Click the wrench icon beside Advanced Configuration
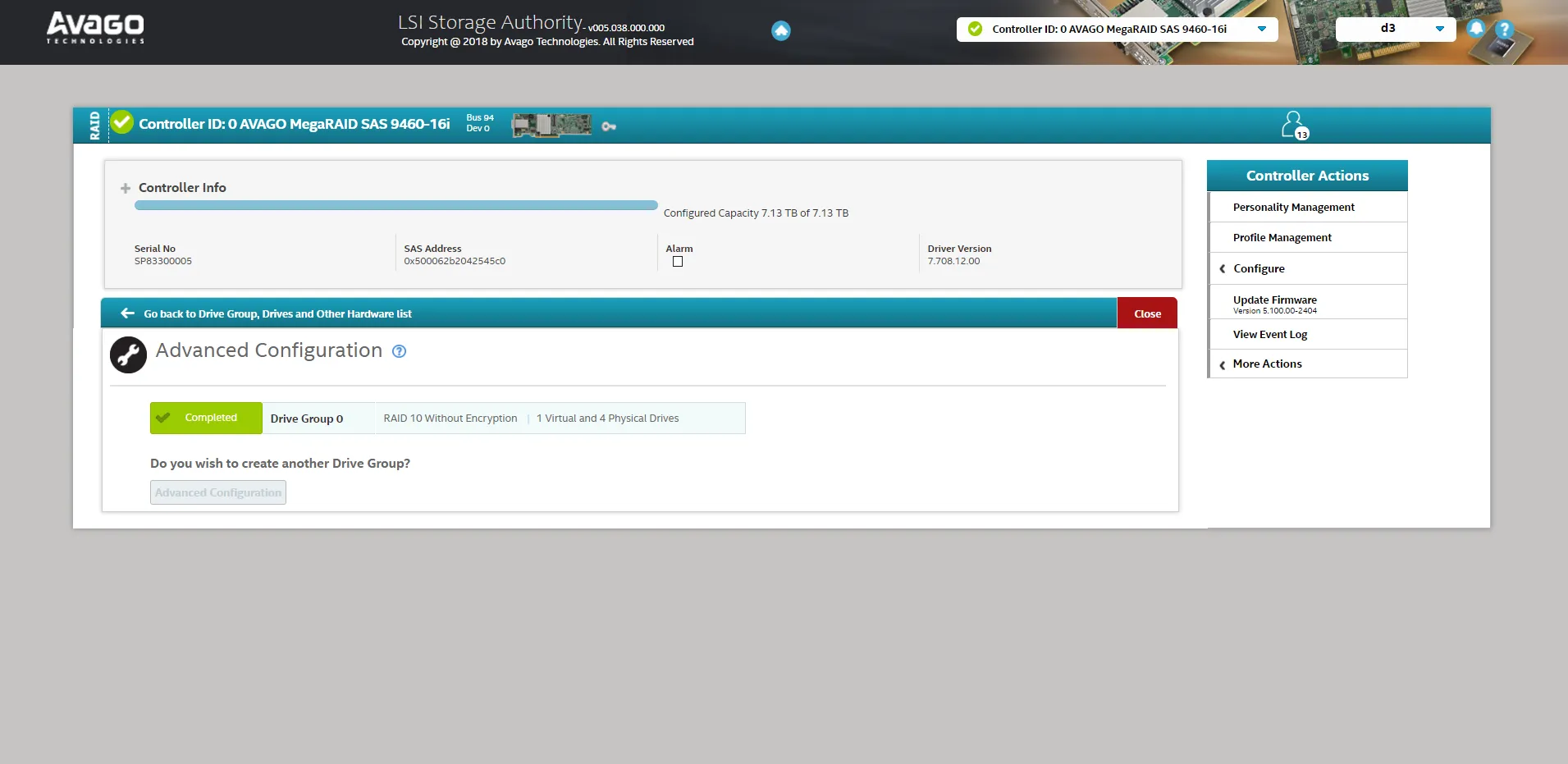 pyautogui.click(x=128, y=355)
